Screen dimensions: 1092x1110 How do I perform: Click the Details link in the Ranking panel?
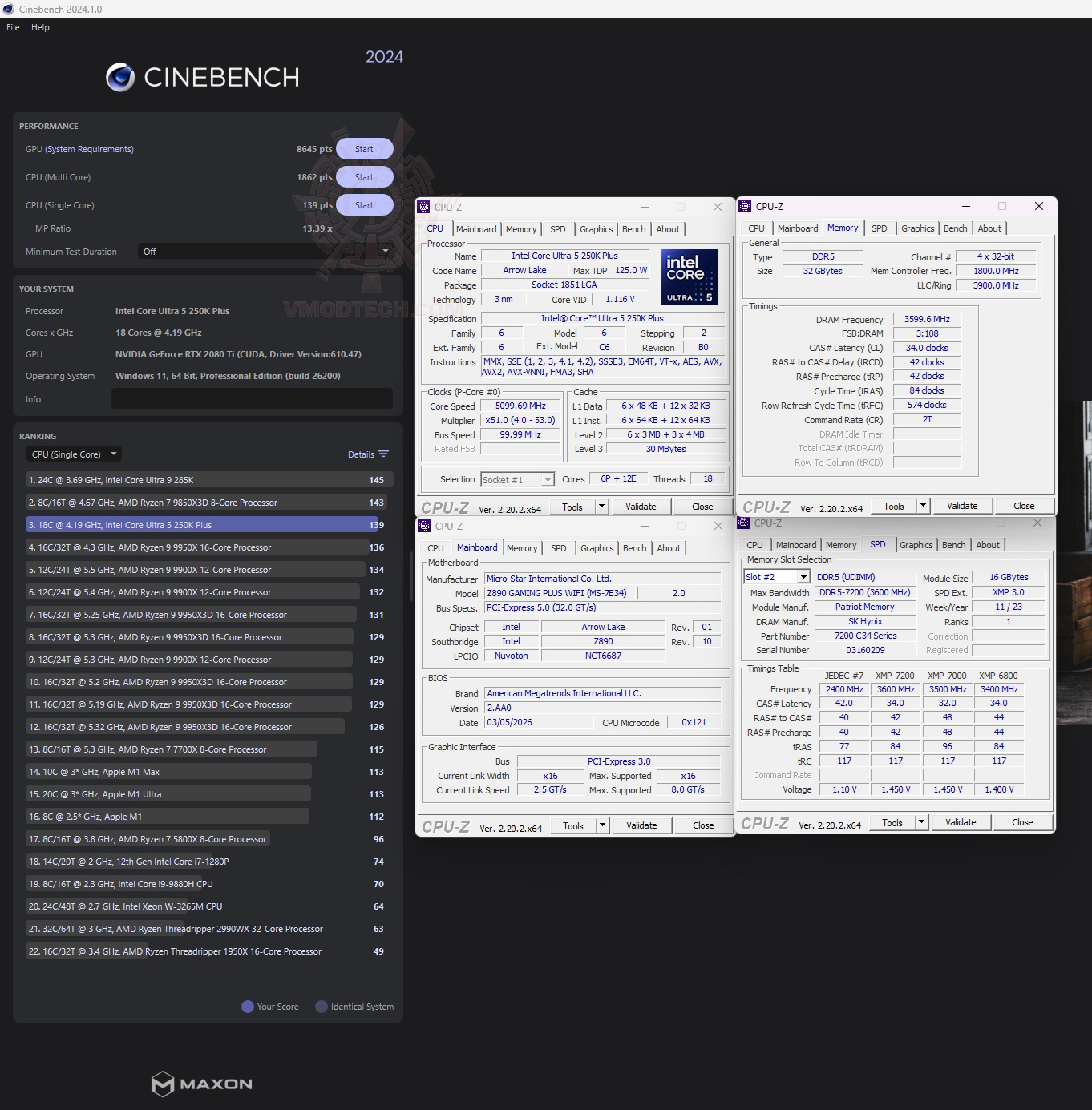361,454
